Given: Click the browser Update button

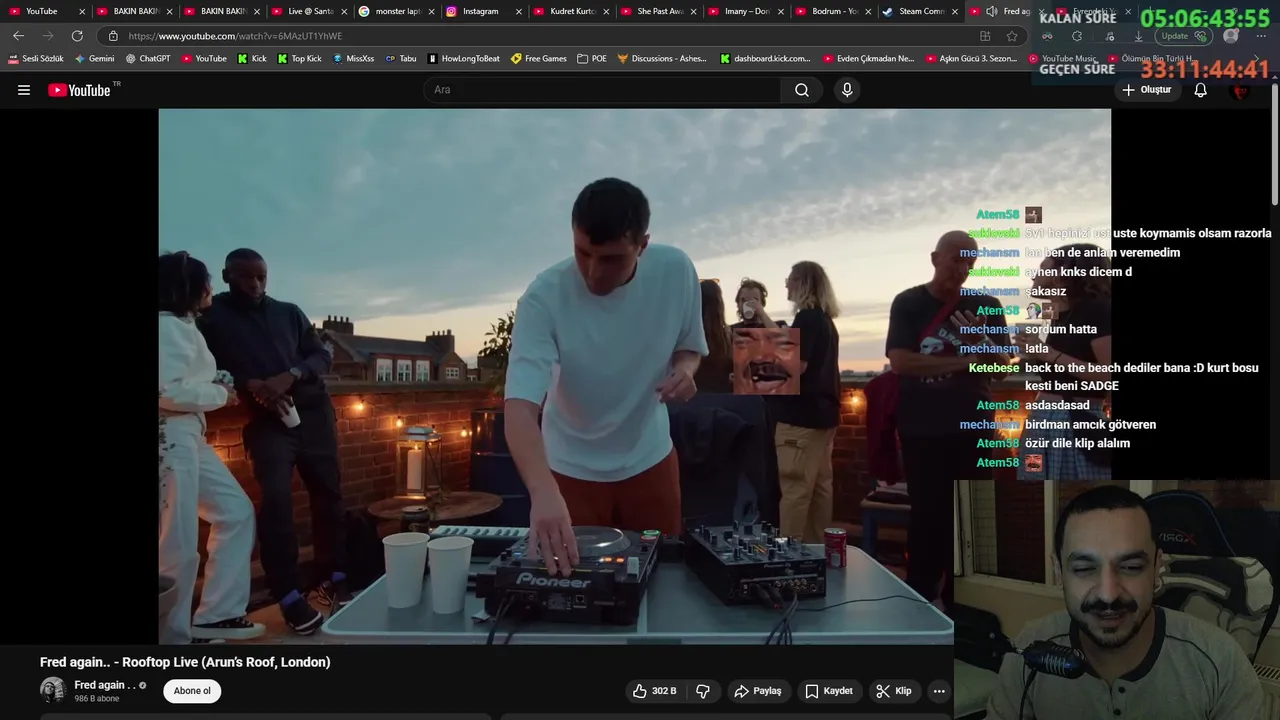Looking at the screenshot, I should pyautogui.click(x=1184, y=36).
